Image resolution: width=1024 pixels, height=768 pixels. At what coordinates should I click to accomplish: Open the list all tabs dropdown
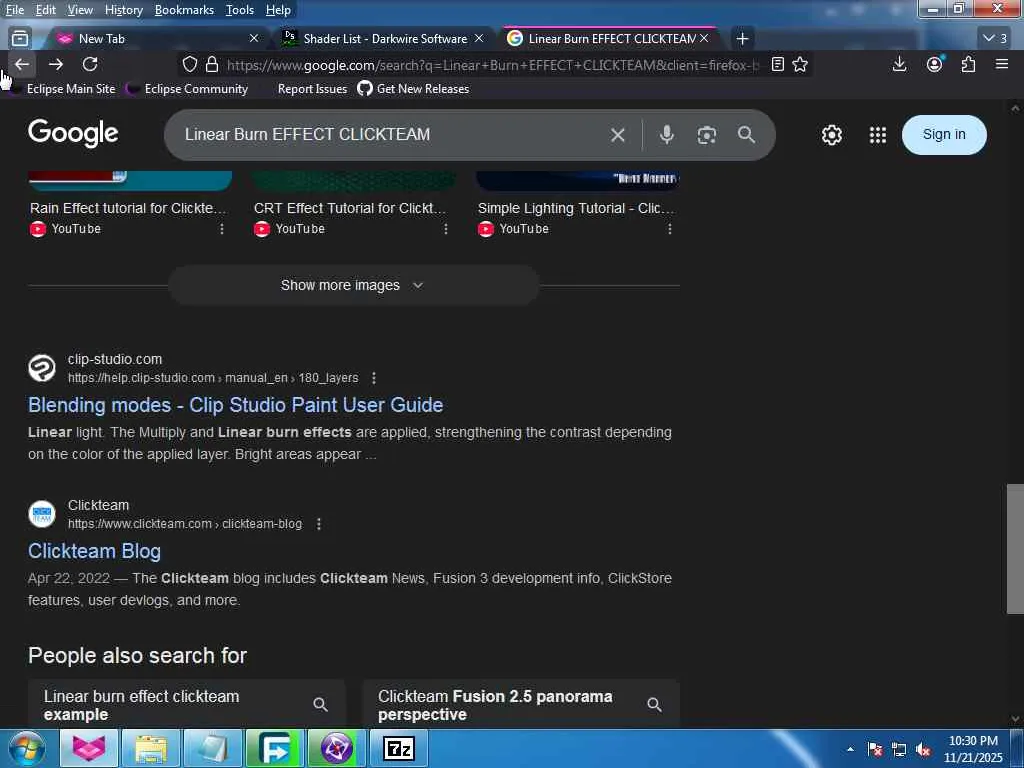click(x=995, y=39)
